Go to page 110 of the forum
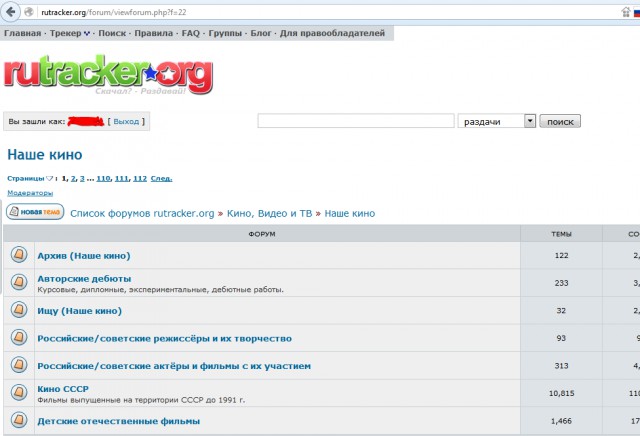This screenshot has width=640, height=436. 103,178
